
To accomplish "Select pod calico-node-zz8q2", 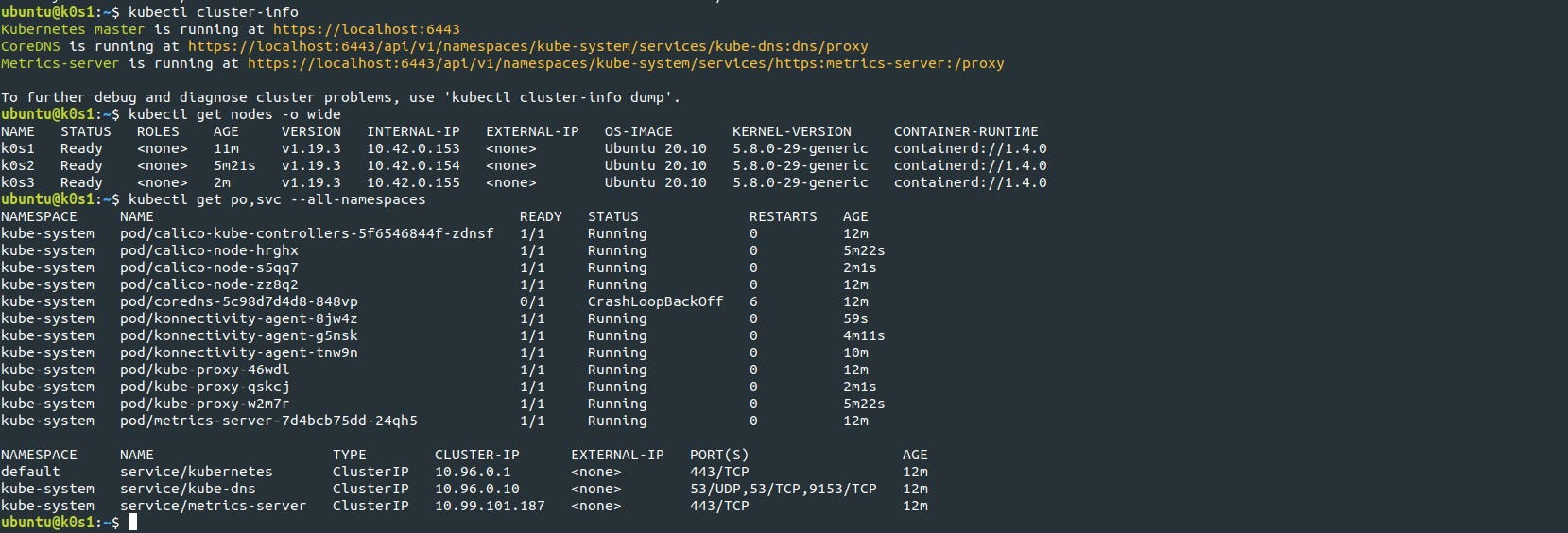I will tap(209, 284).
